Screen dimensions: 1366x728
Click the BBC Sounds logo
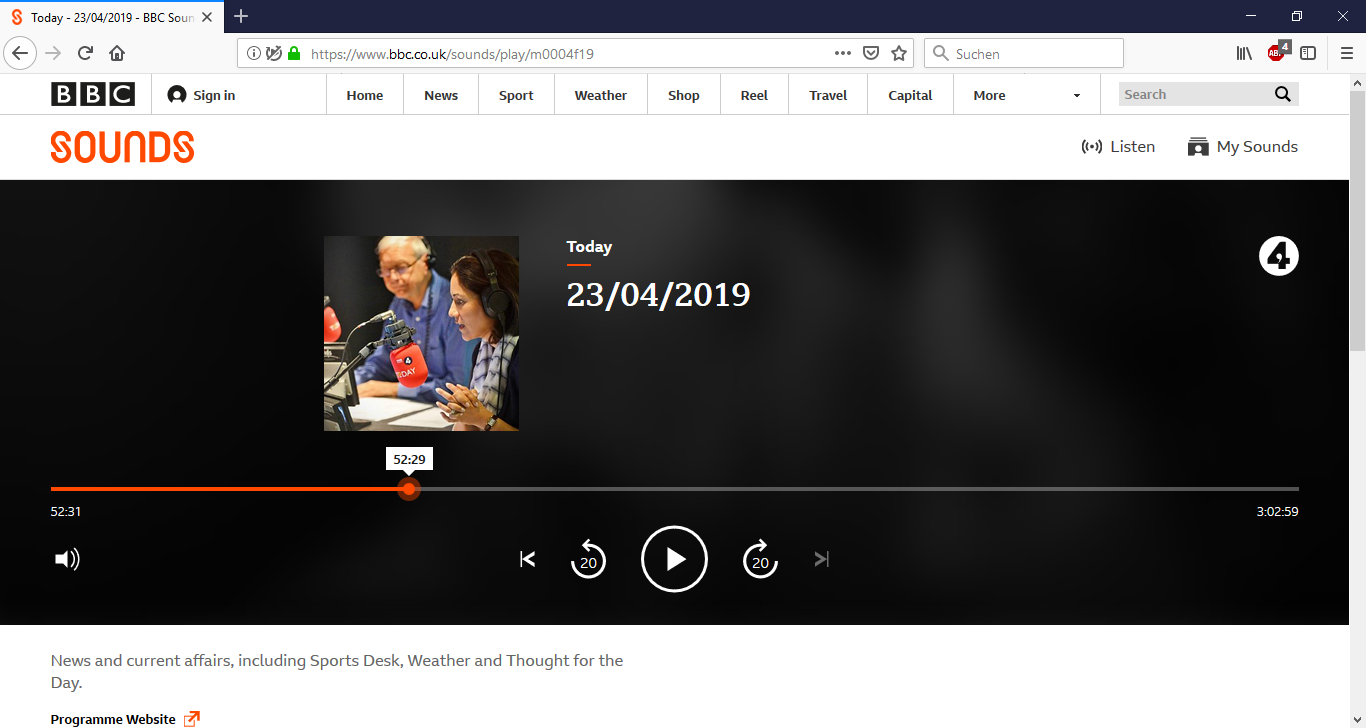click(x=122, y=147)
